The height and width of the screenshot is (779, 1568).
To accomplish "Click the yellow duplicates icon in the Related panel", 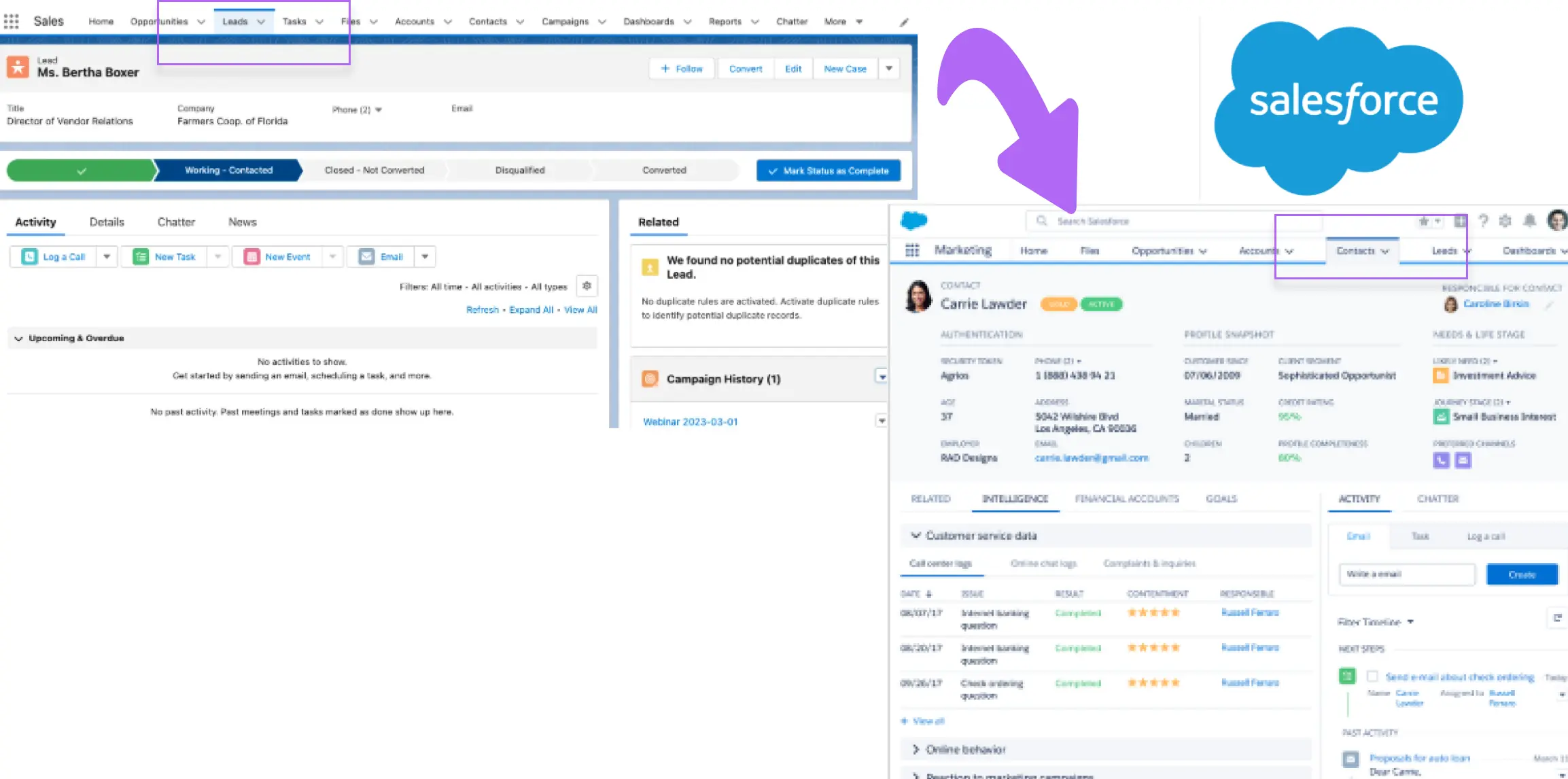I will click(650, 267).
